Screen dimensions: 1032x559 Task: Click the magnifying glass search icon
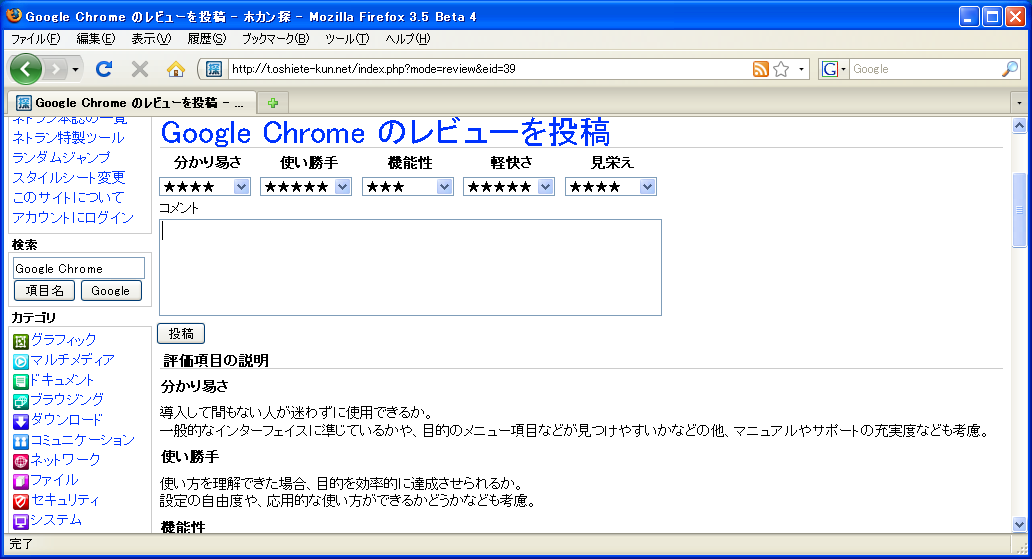(x=1010, y=69)
